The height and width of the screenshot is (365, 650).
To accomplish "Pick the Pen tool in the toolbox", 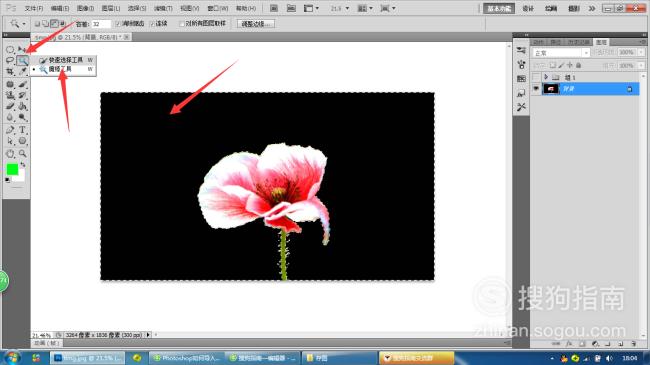I will point(10,130).
